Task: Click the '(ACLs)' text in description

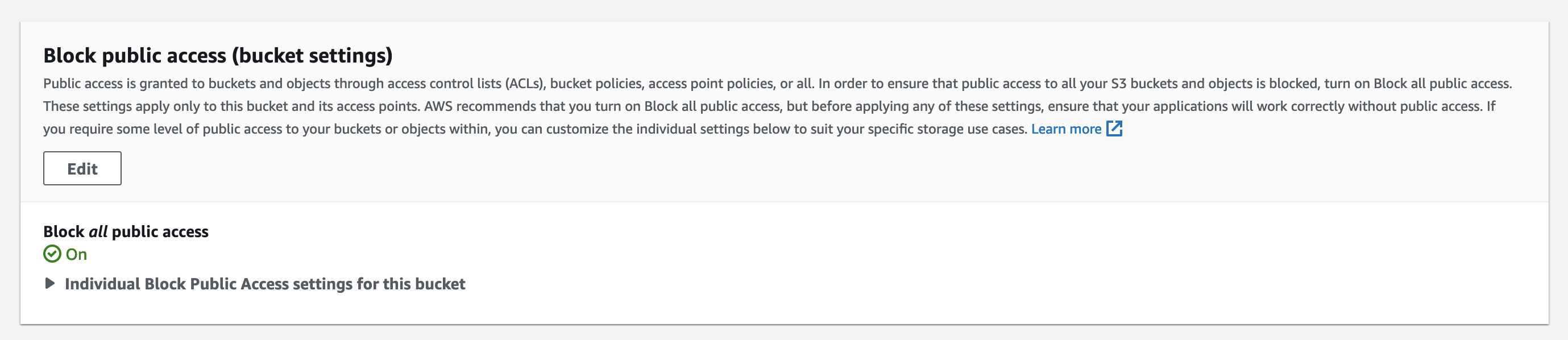Action: (525, 84)
